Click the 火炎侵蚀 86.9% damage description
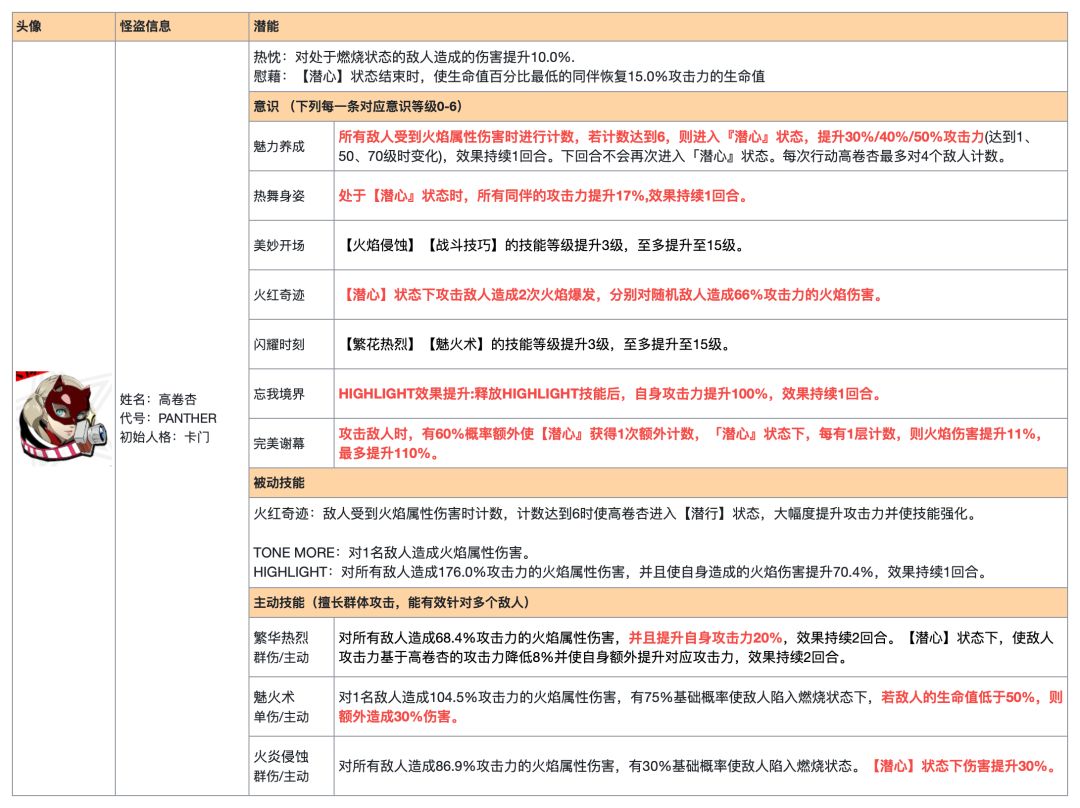Image resolution: width=1080 pixels, height=808 pixels. click(699, 766)
